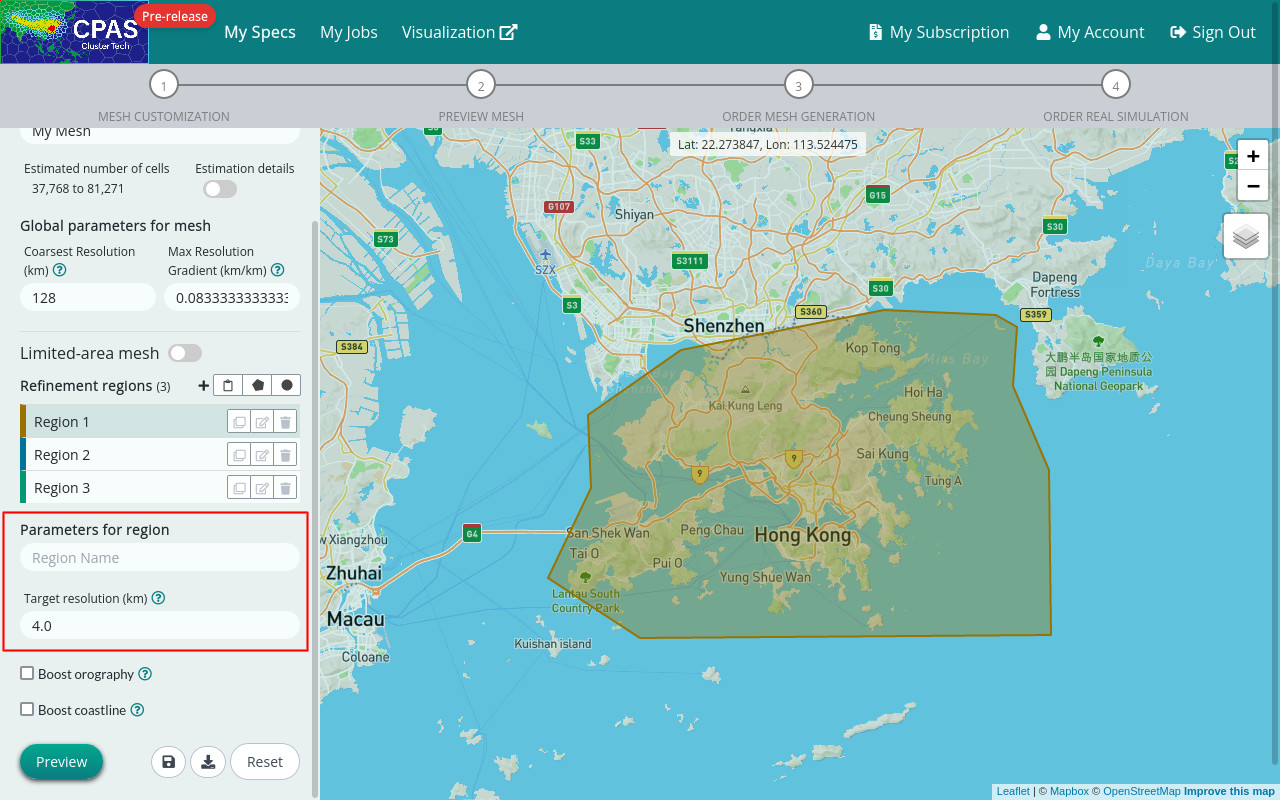The image size is (1280, 800).
Task: Click the Preview button
Action: (x=61, y=762)
